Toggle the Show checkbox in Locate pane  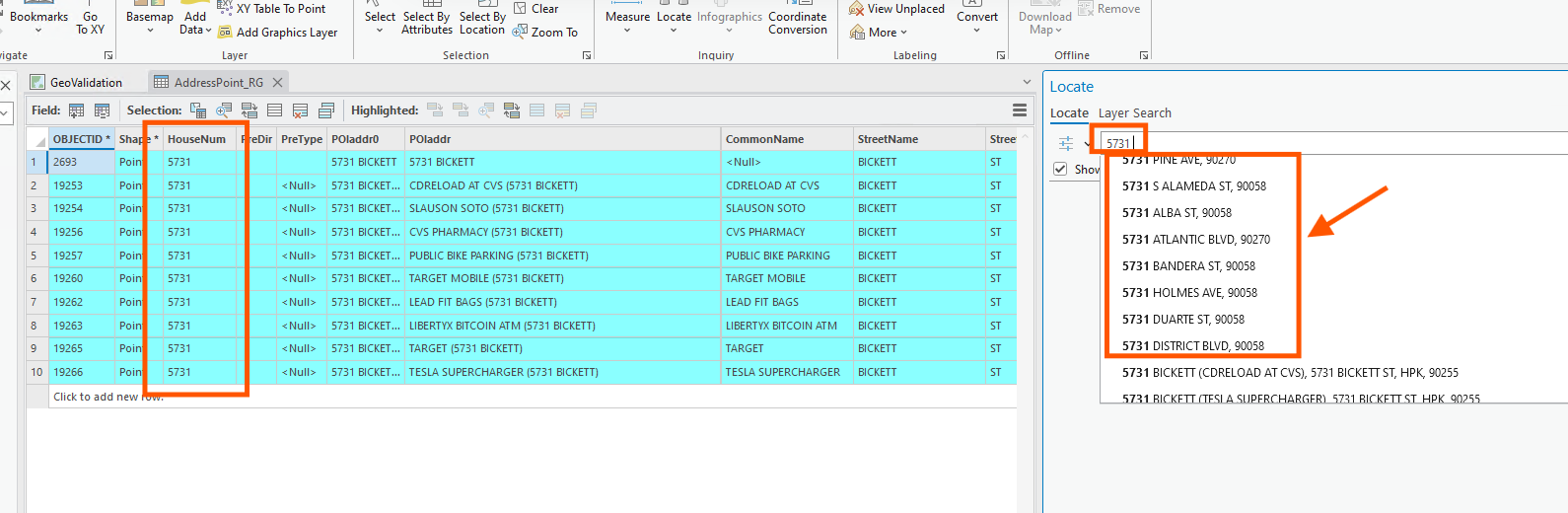point(1060,169)
